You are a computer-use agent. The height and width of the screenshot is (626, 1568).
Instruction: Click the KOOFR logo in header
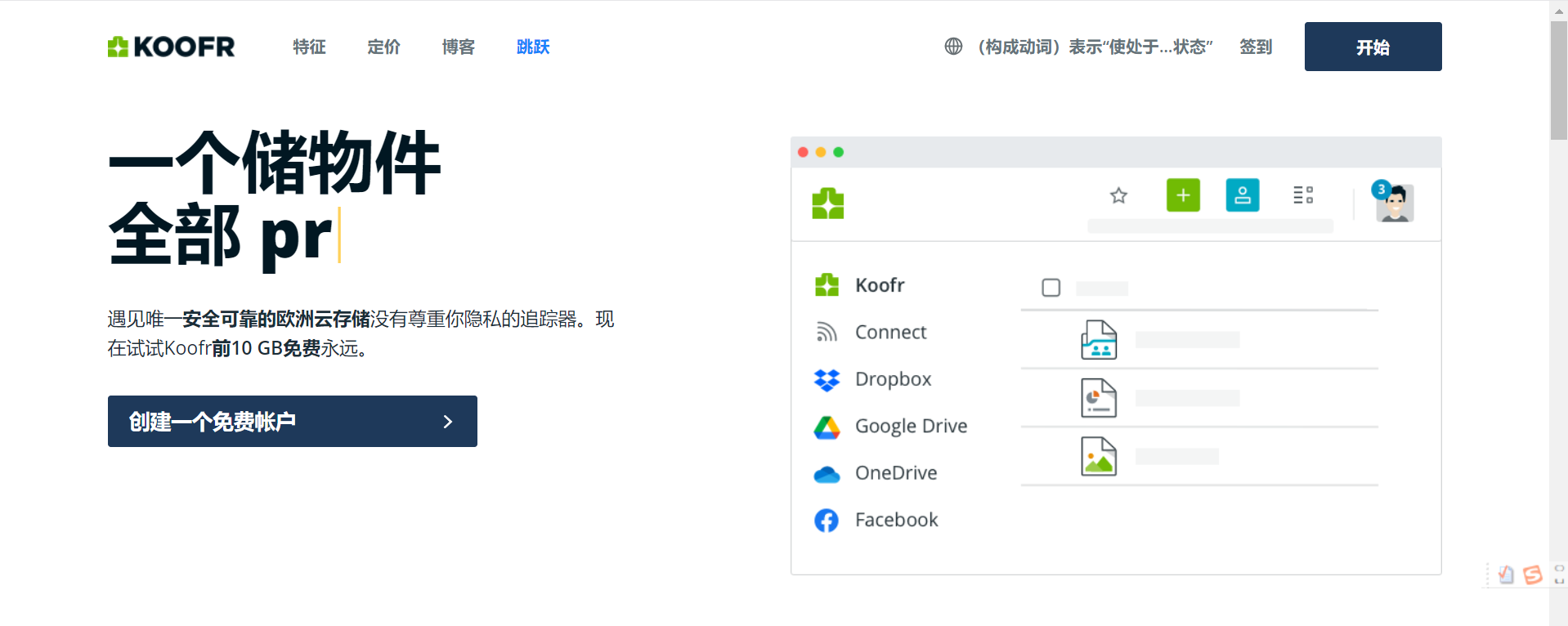click(x=171, y=47)
